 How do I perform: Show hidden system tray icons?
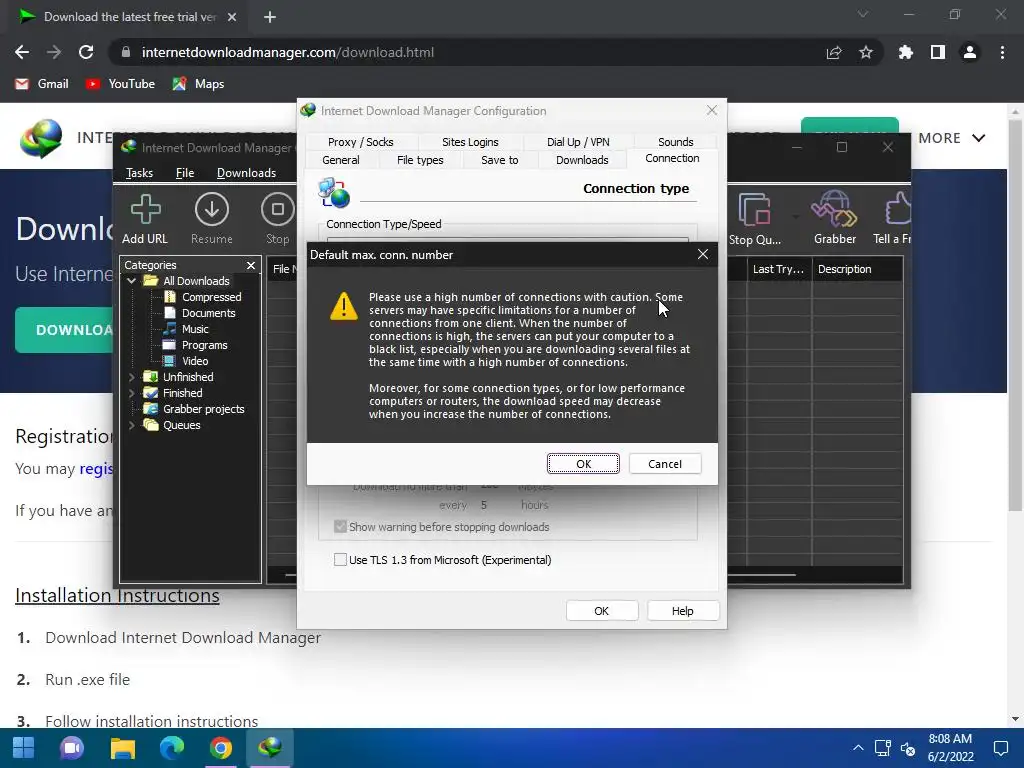858,748
